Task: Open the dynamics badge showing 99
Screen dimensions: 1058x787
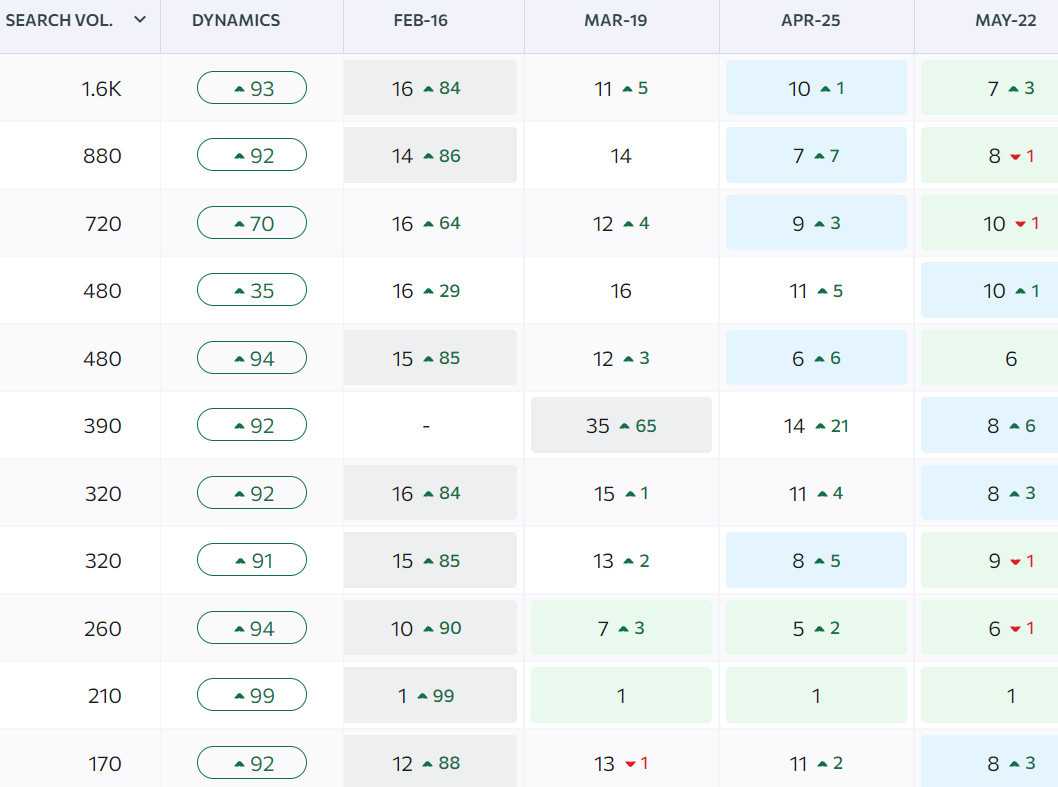Action: [252, 696]
